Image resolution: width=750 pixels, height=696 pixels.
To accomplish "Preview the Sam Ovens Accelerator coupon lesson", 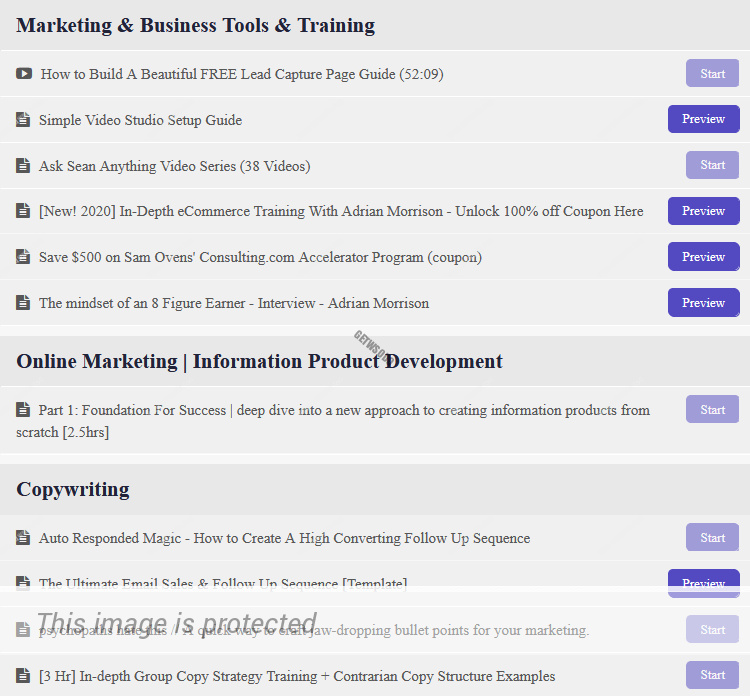I will pyautogui.click(x=703, y=257).
